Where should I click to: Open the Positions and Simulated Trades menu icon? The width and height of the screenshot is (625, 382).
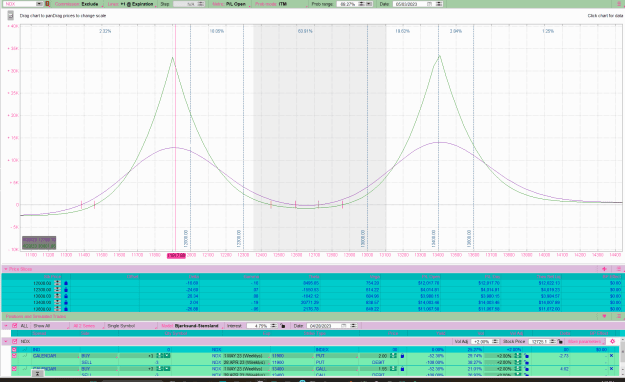[619, 316]
